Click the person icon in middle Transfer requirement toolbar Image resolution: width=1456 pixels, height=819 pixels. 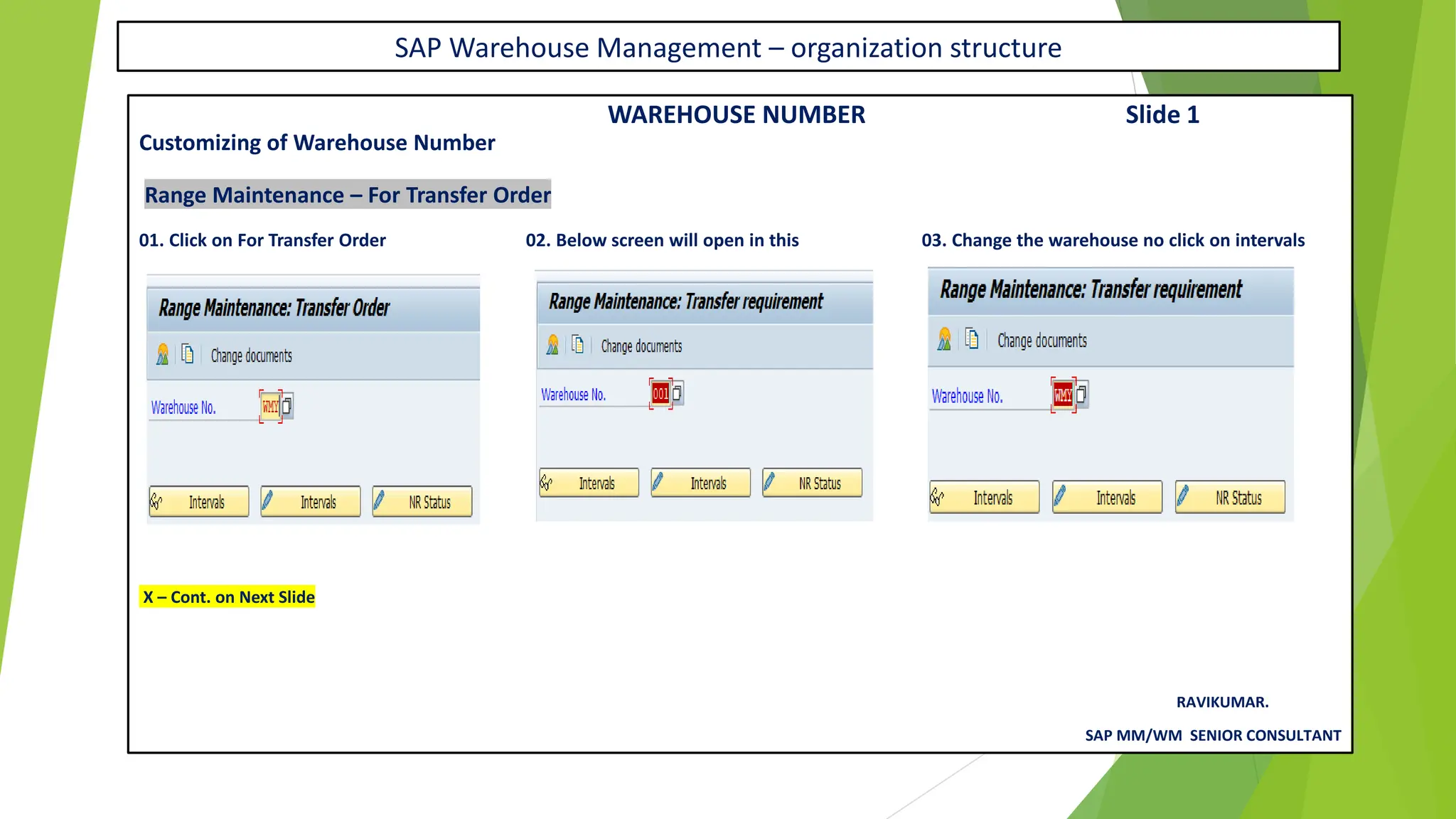[552, 345]
